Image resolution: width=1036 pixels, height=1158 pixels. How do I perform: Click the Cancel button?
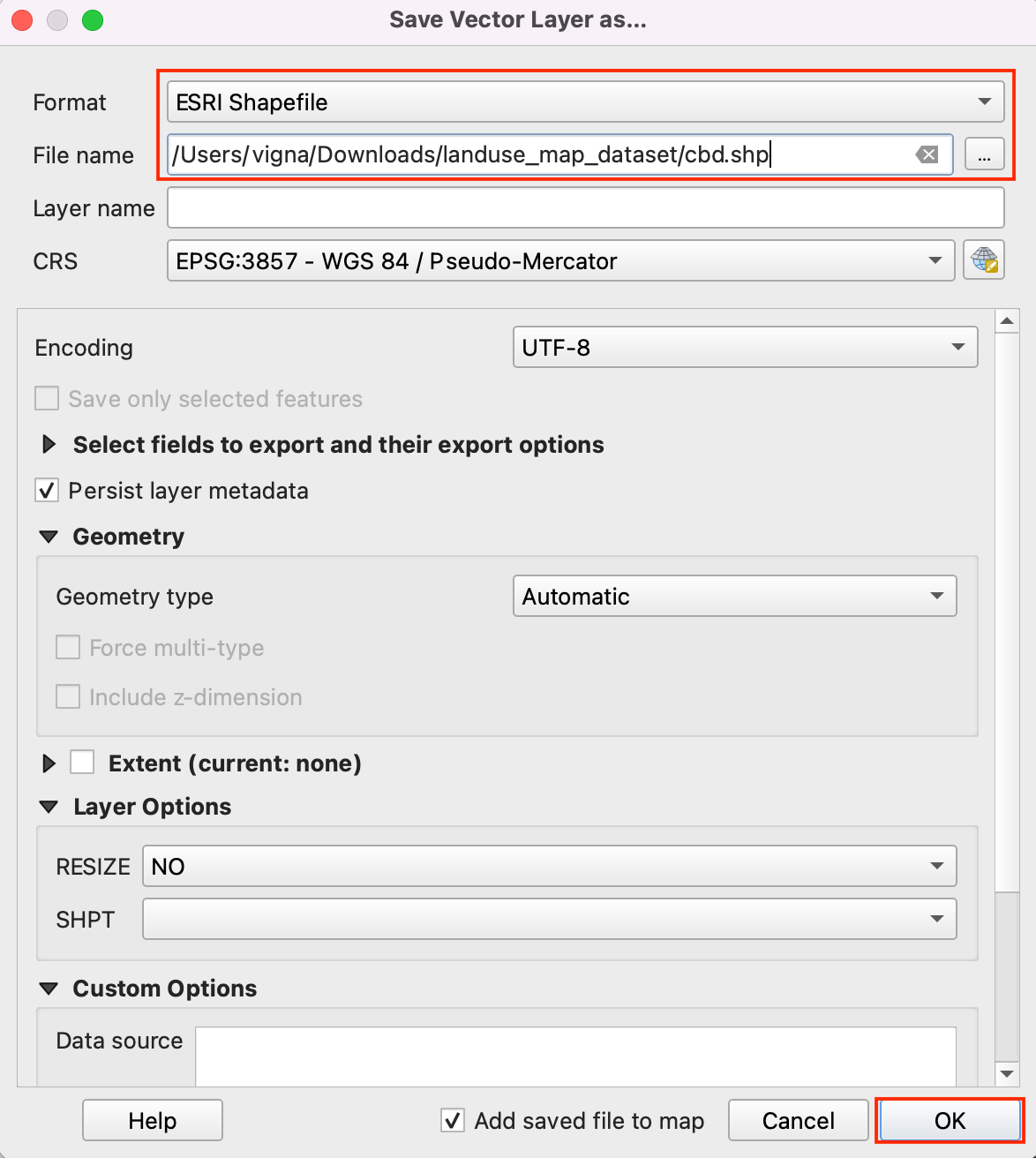click(799, 1121)
